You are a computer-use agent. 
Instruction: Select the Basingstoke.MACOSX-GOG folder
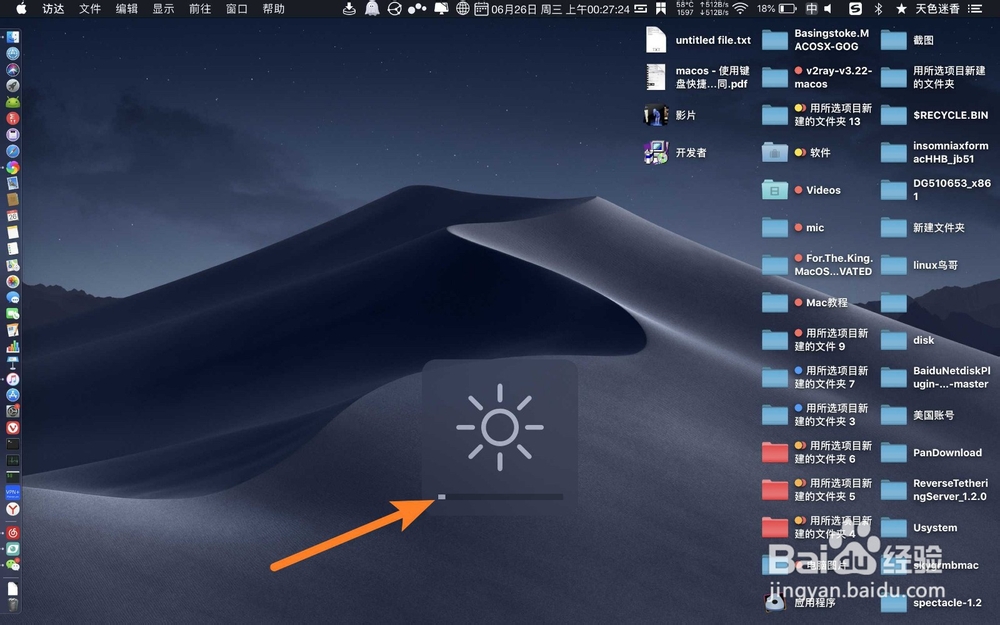coord(775,40)
